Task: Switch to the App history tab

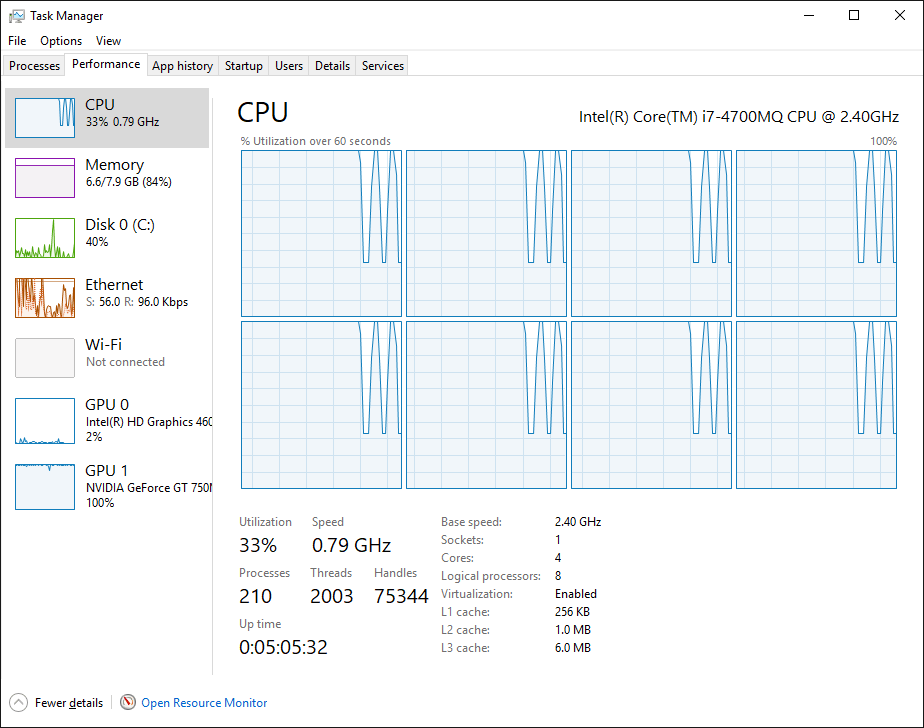Action: click(182, 66)
